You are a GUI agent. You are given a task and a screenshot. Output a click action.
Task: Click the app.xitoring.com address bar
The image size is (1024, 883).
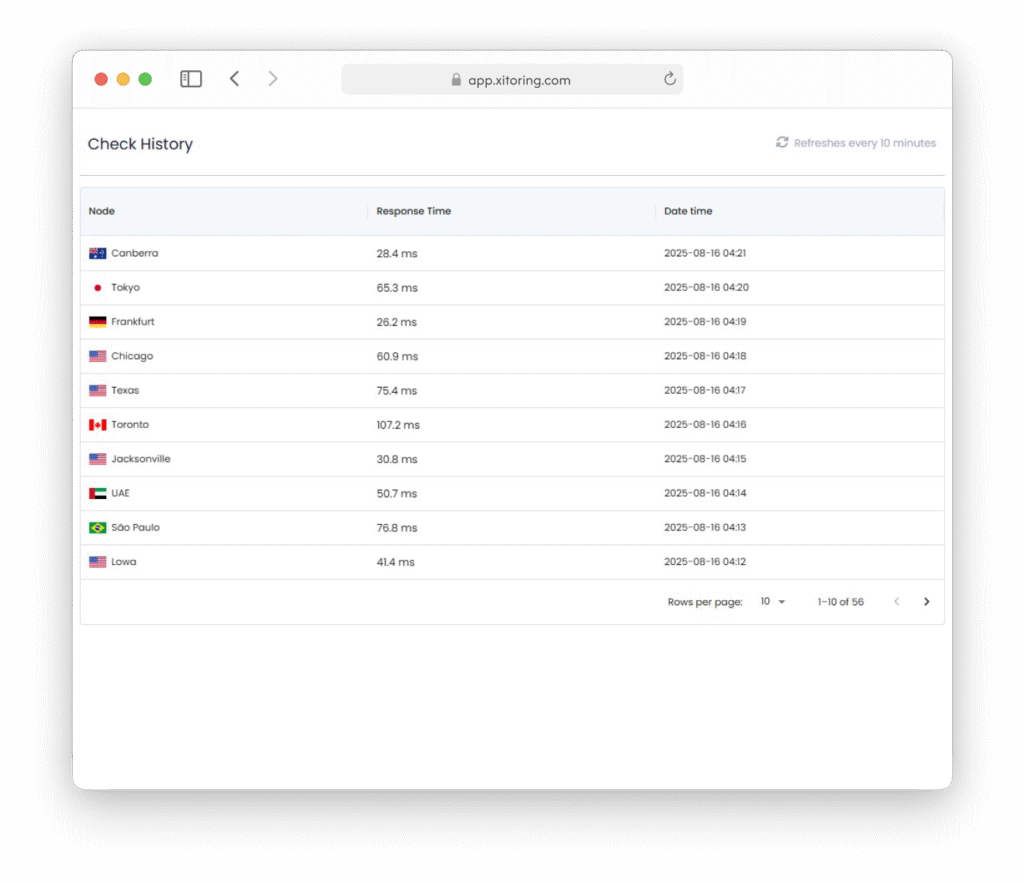pyautogui.click(x=519, y=80)
